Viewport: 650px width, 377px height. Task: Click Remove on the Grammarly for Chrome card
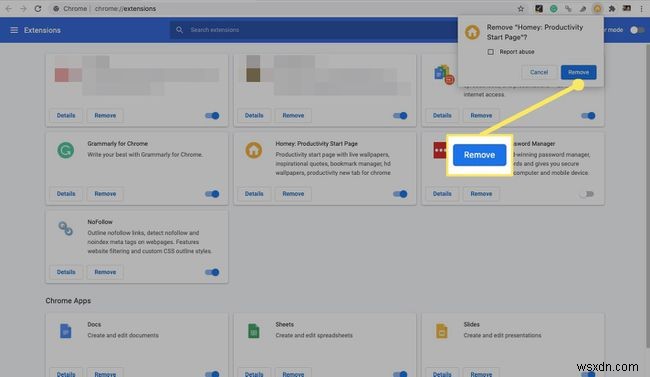tap(105, 194)
